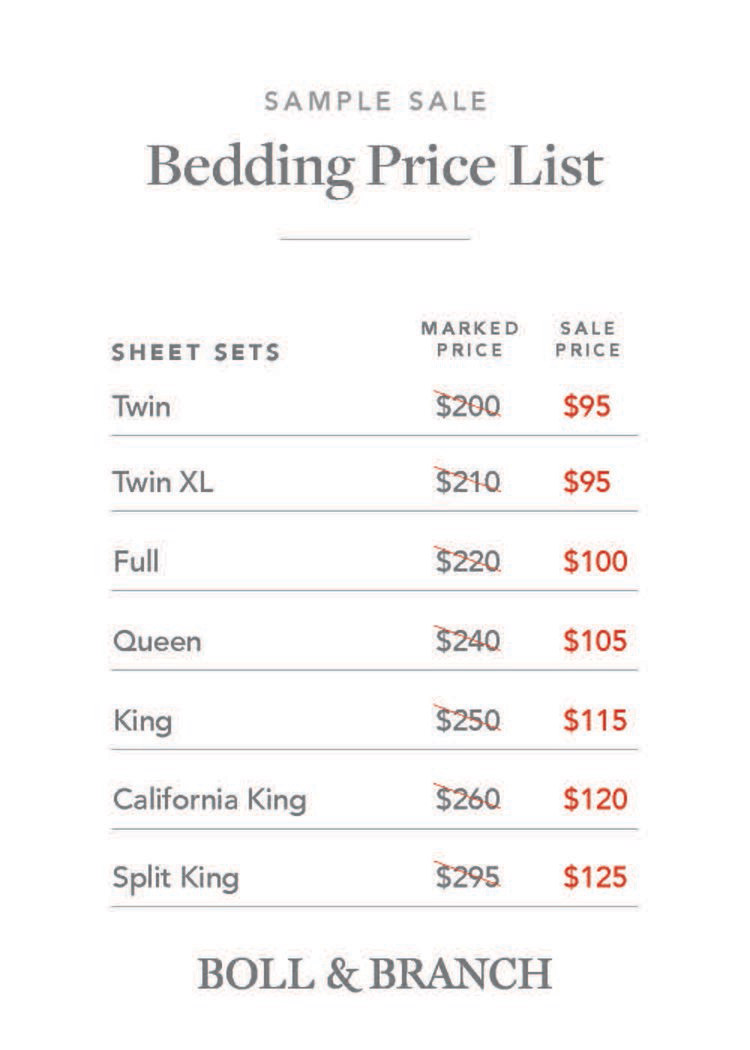Click the red $105 sale price
The height and width of the screenshot is (1050, 750).
click(x=595, y=640)
